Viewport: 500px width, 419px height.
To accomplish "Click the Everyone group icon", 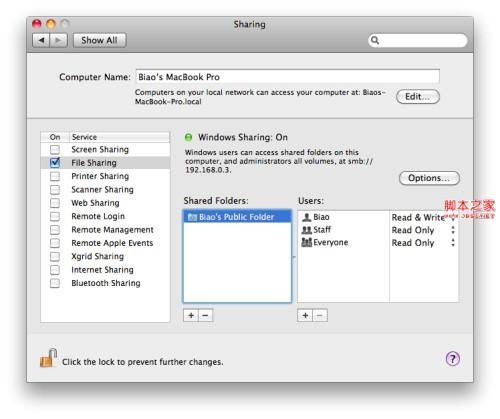I will click(306, 242).
